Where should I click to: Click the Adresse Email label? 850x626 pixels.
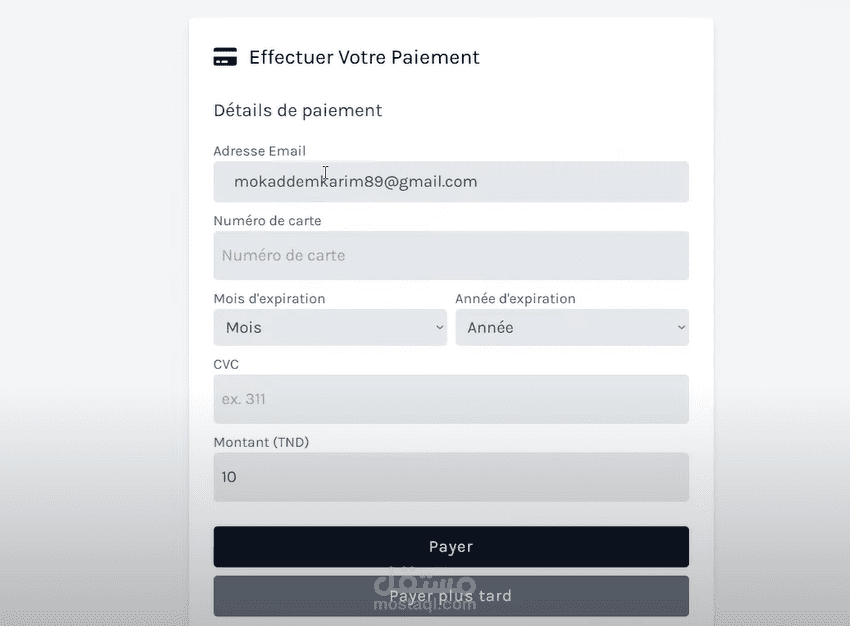coord(259,151)
